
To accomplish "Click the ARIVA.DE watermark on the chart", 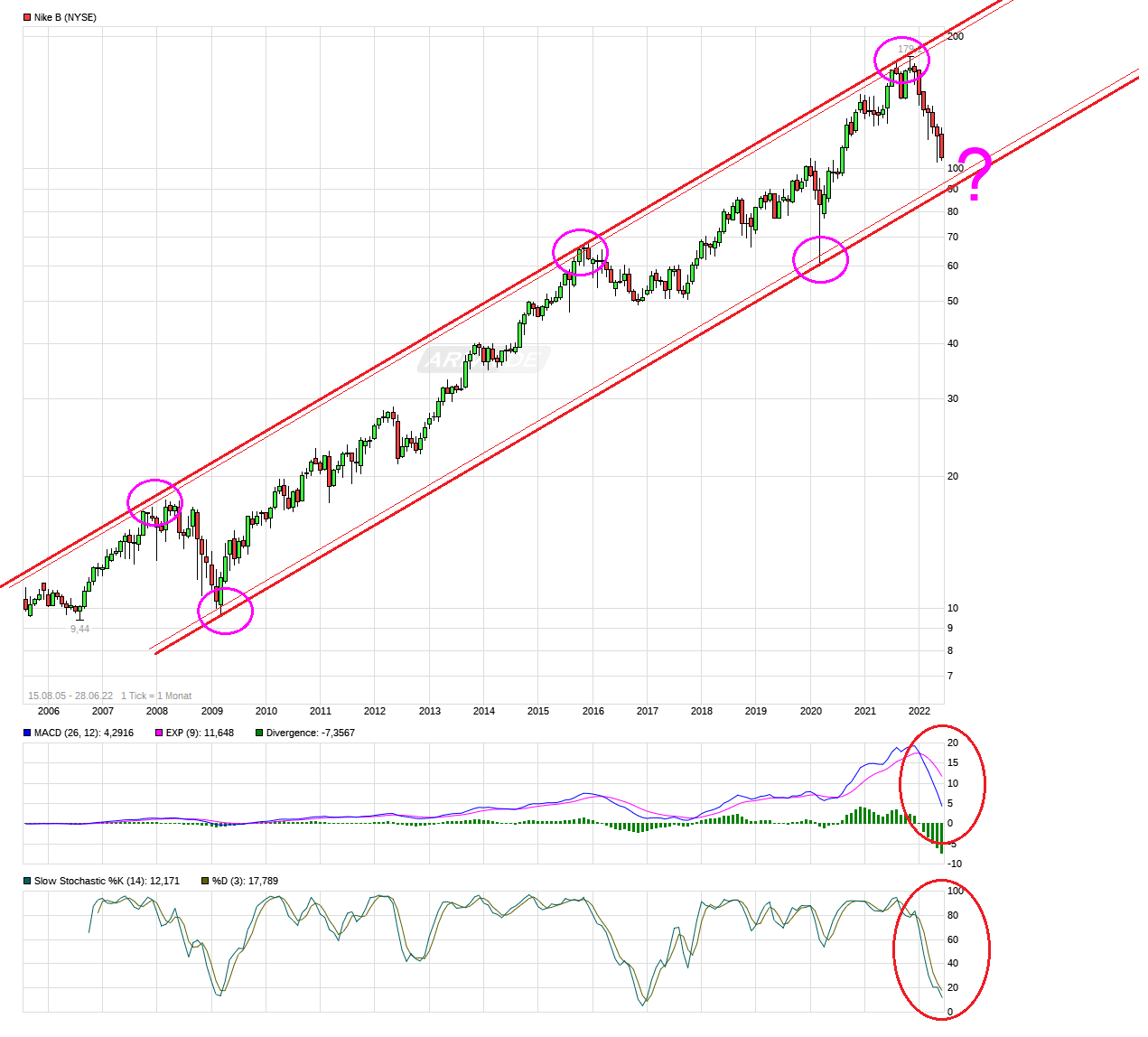I will pyautogui.click(x=483, y=359).
